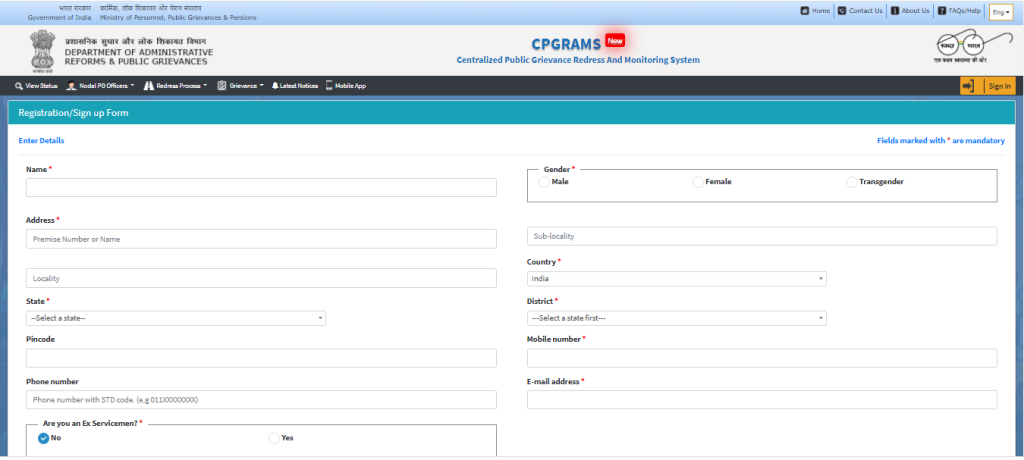Screen dimensions: 1024x460
Task: Click the national emblem logo
Action: [42, 51]
